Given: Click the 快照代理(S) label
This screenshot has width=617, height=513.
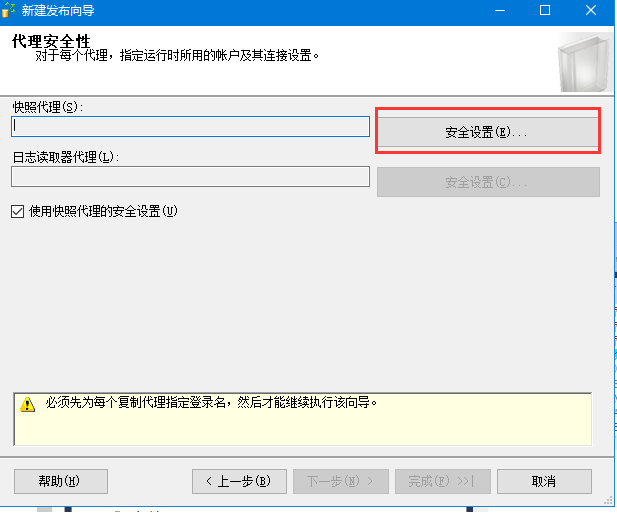Looking at the screenshot, I should tap(48, 107).
